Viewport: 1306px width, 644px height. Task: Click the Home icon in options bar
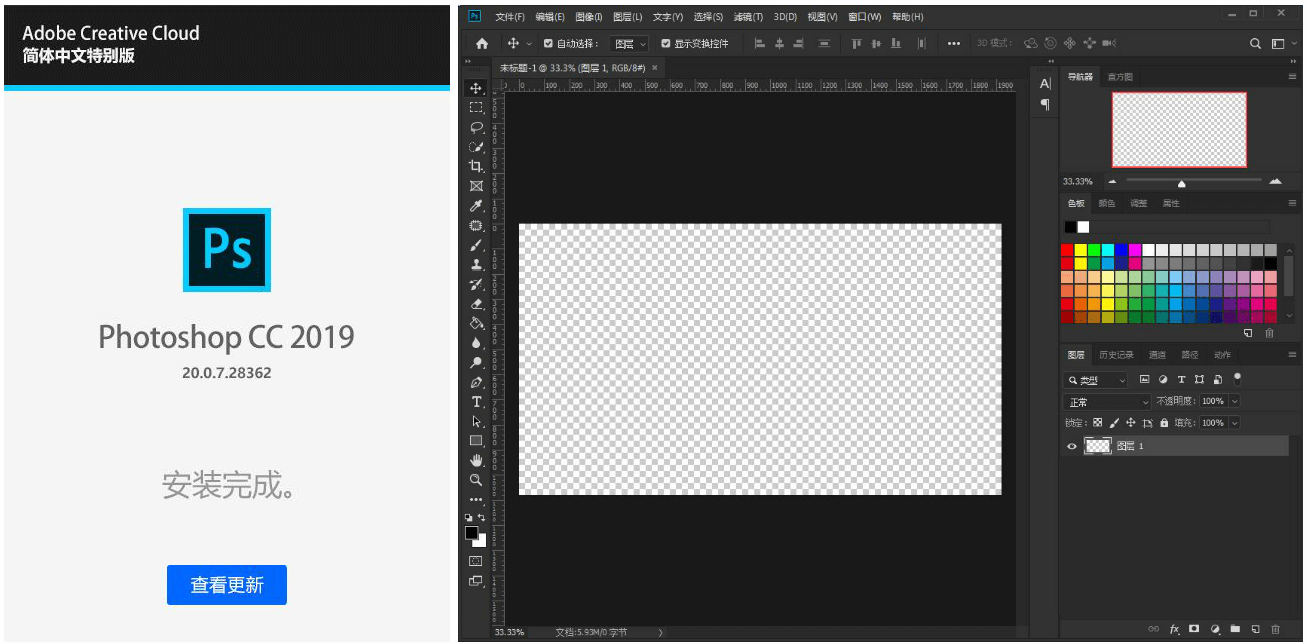[482, 44]
